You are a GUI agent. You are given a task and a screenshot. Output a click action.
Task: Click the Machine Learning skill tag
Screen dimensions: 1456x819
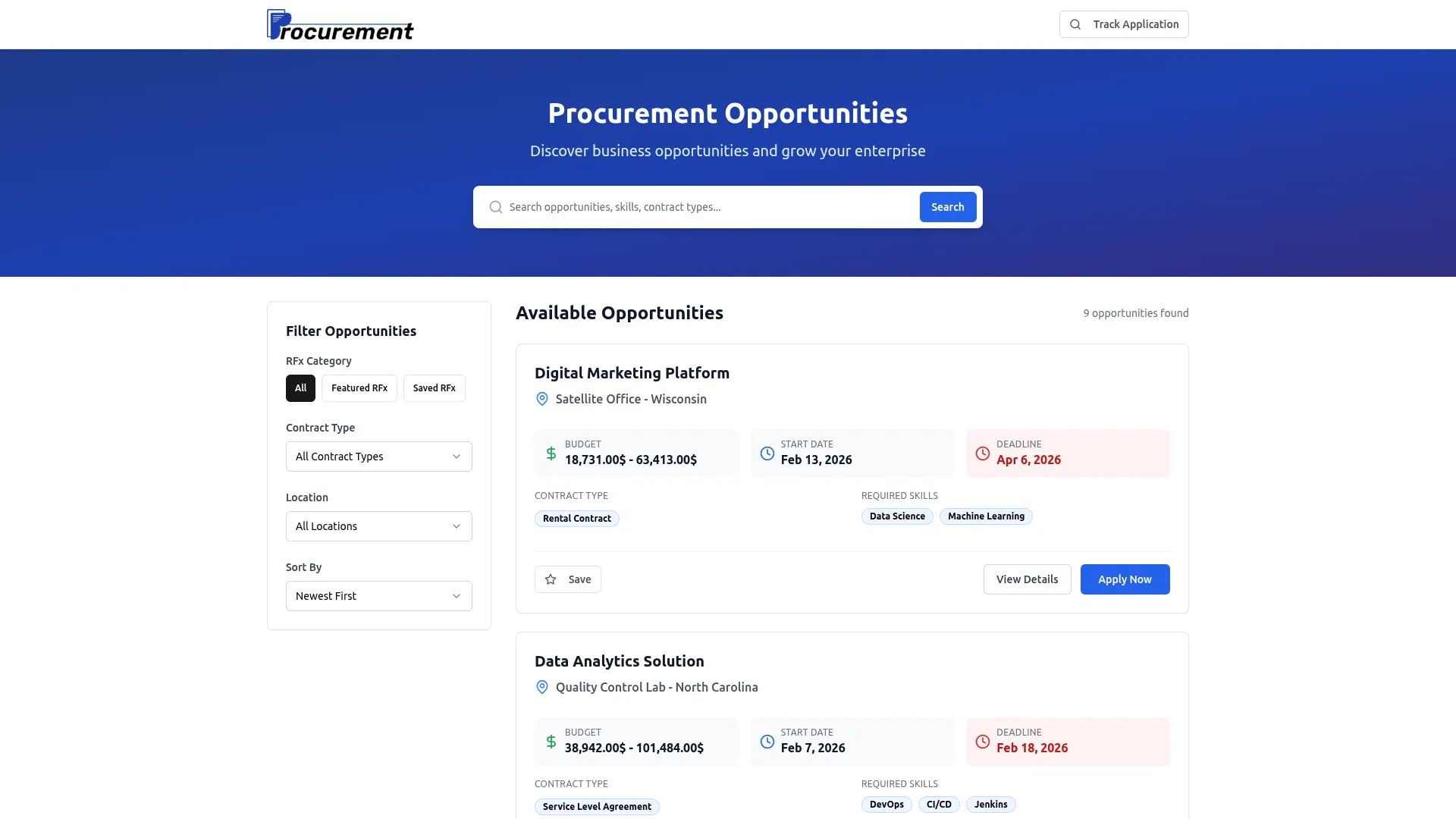click(x=986, y=516)
